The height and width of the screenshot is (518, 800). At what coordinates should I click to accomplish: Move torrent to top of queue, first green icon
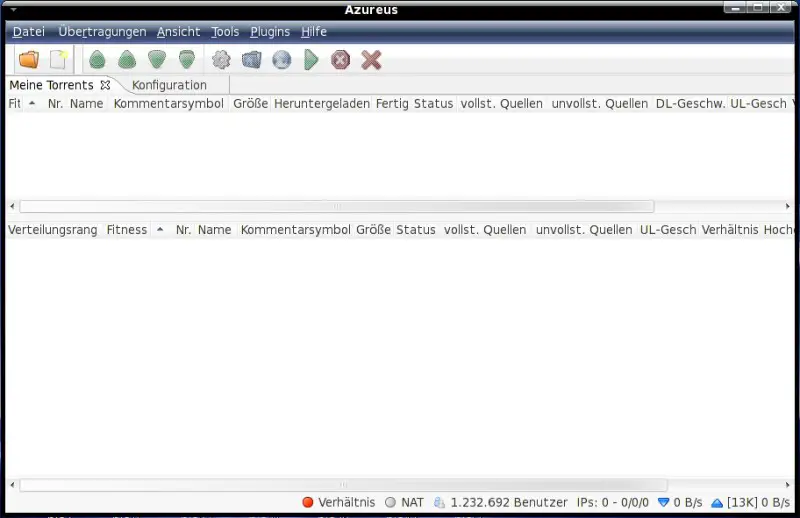coord(97,60)
